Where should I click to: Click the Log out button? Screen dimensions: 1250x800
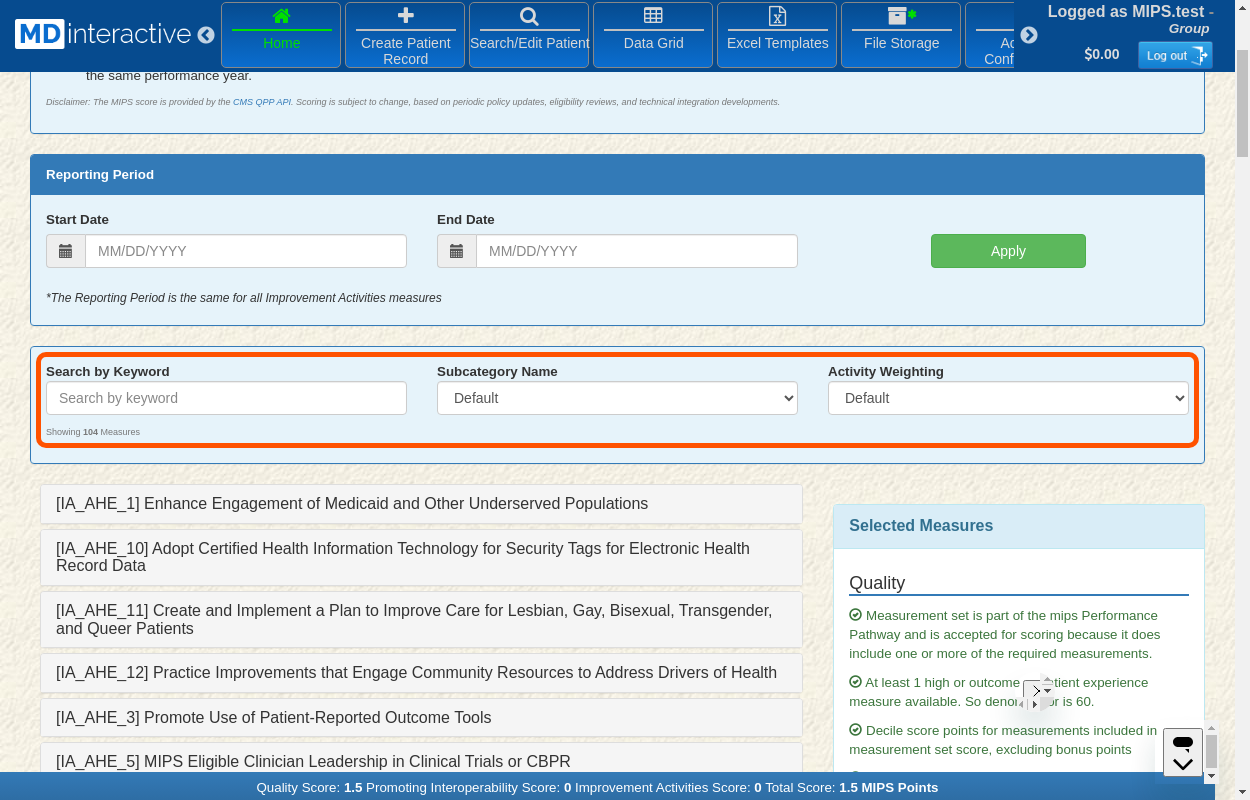tap(1174, 55)
